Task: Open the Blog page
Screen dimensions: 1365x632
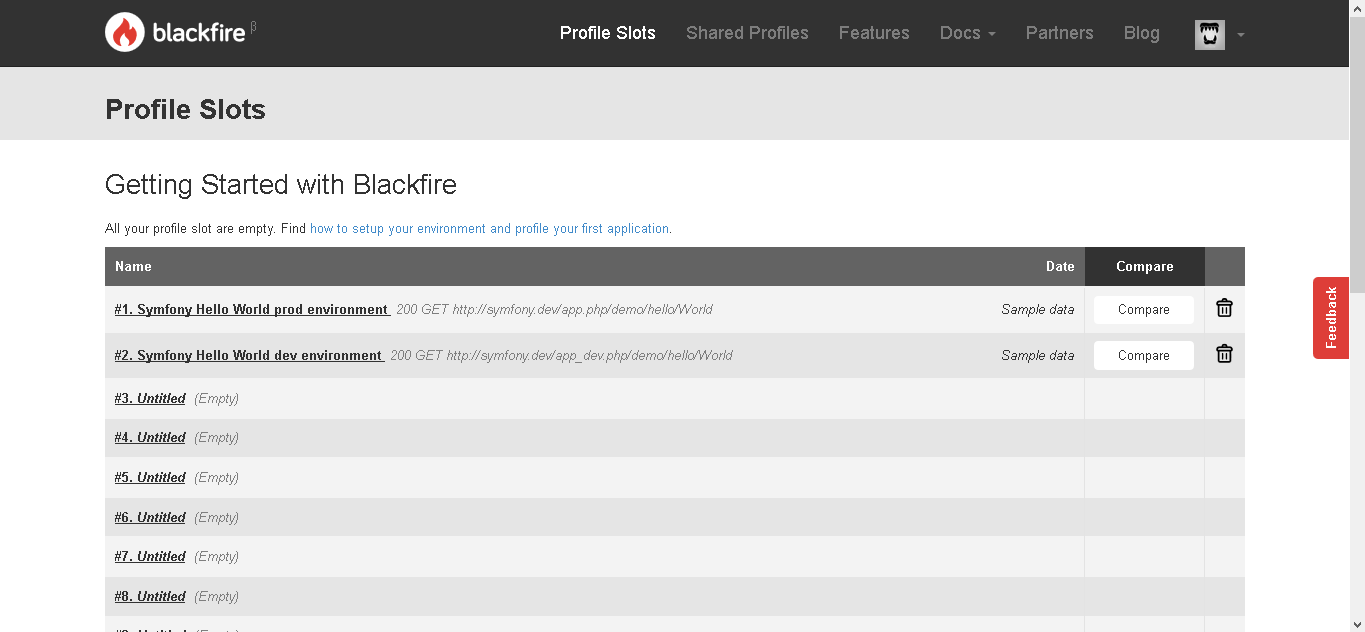Action: coord(1141,33)
